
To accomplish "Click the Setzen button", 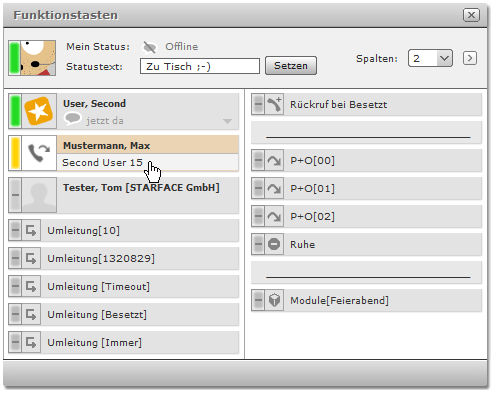I will pos(291,66).
